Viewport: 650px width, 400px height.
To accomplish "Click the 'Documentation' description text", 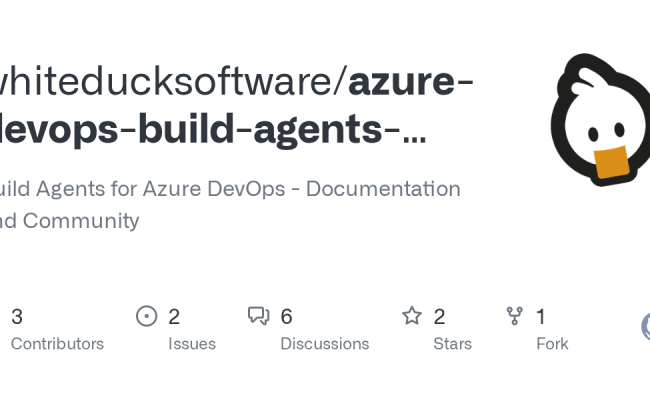I will click(383, 189).
